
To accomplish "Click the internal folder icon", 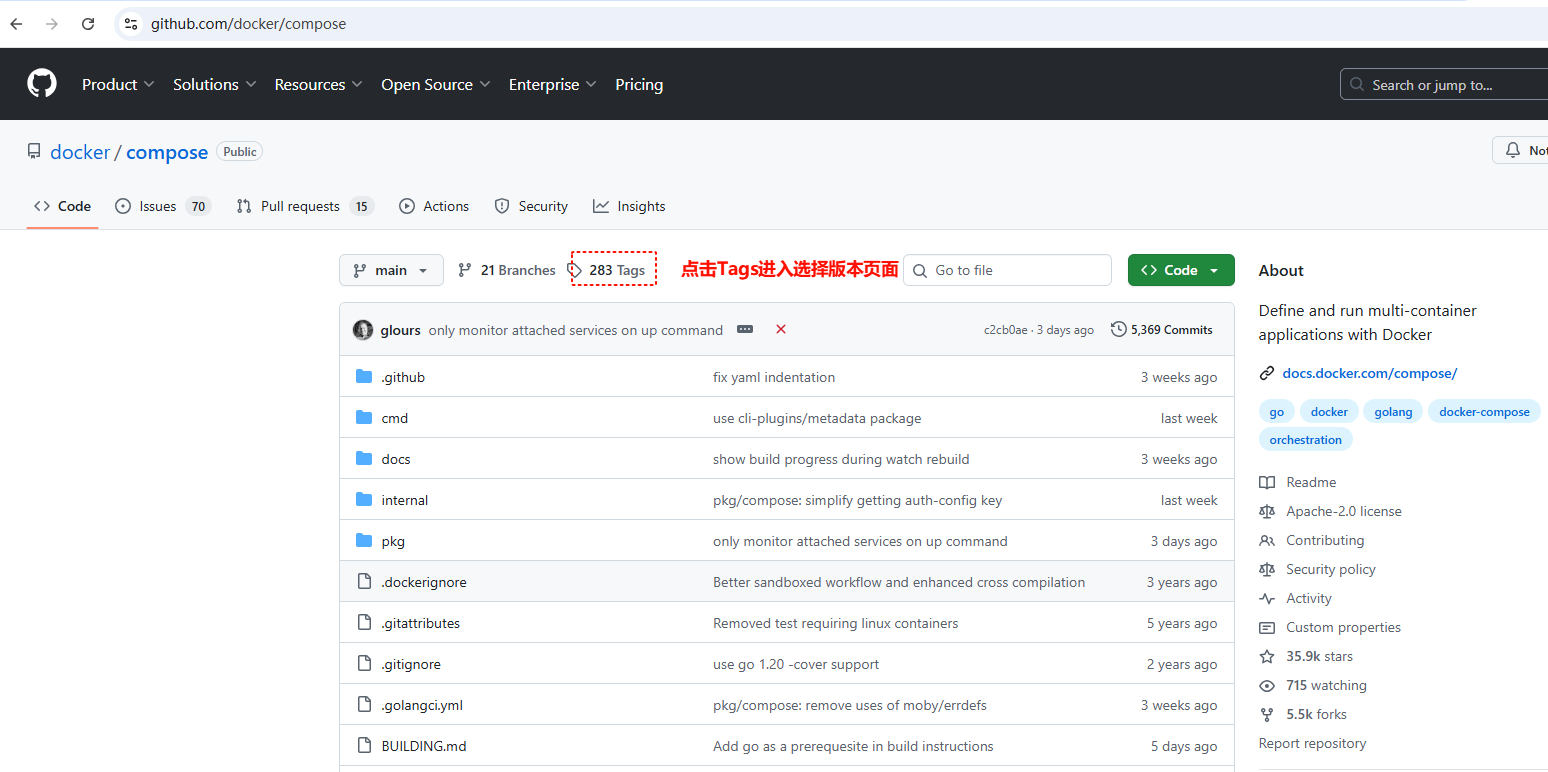I will coord(364,500).
